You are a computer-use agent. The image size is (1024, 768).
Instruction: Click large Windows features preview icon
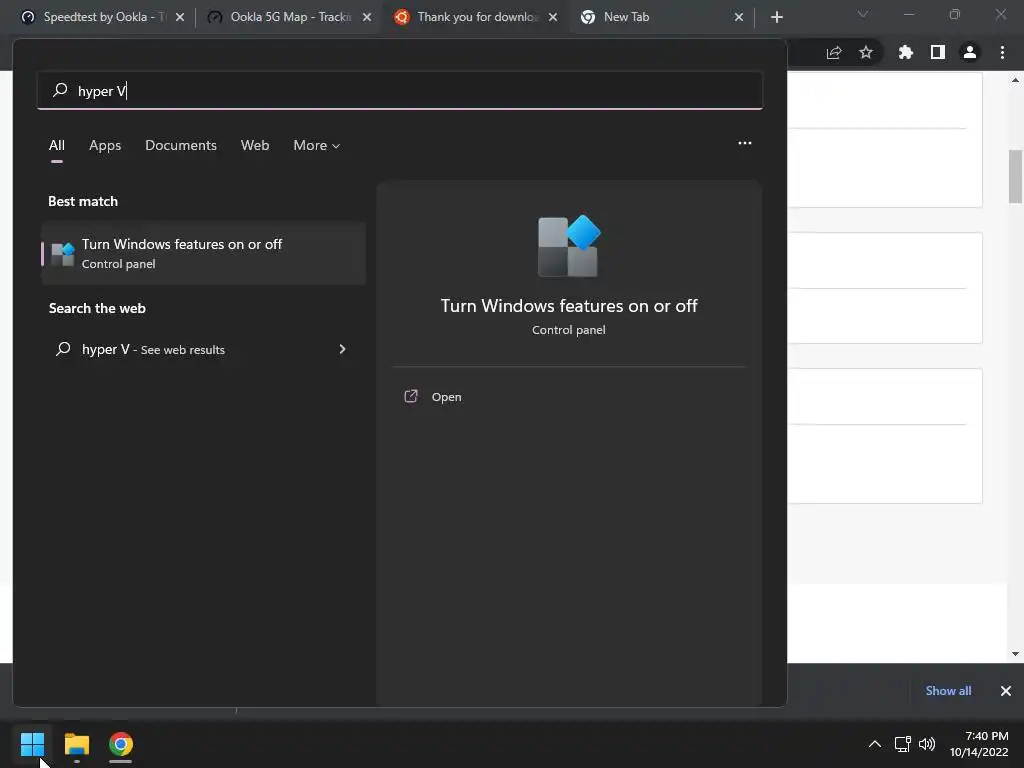click(569, 246)
